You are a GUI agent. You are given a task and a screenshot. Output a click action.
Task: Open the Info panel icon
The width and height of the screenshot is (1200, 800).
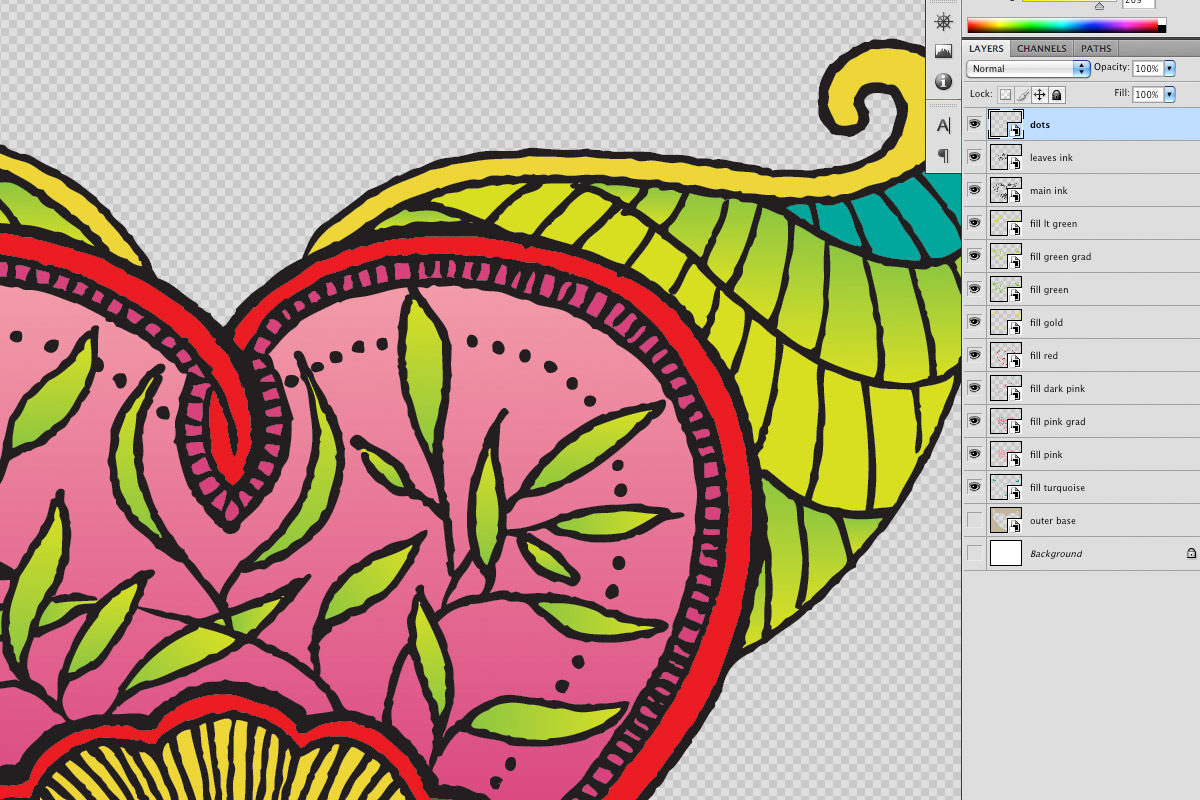[943, 82]
